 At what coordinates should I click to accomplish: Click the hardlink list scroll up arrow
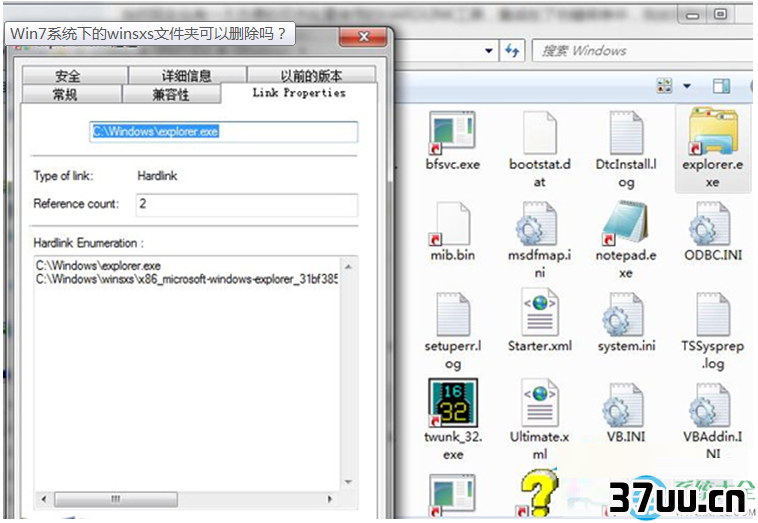[349, 266]
